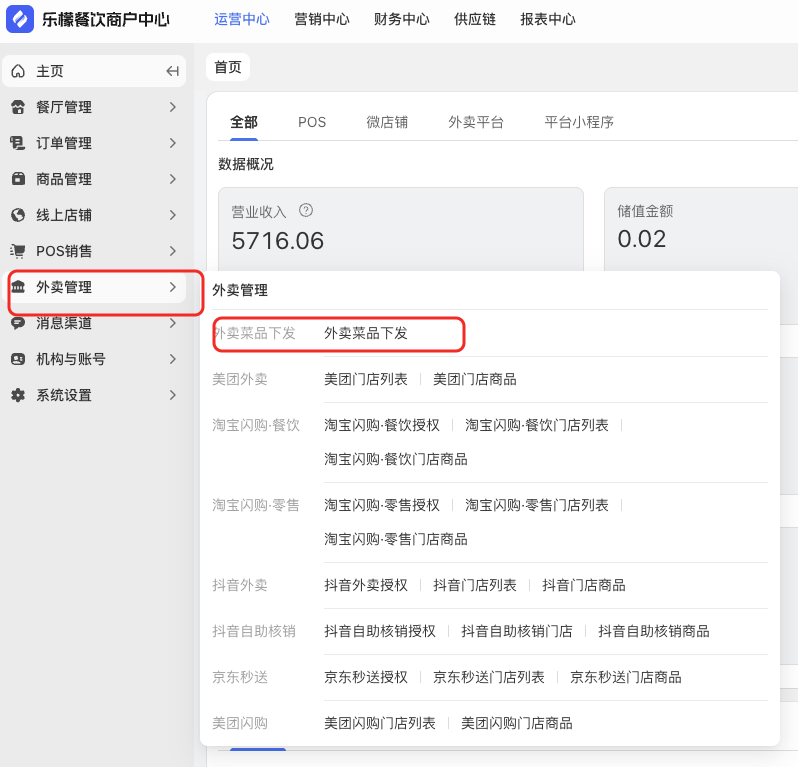Open the 营销中心 top menu
Screen dimensions: 798x767
point(322,19)
